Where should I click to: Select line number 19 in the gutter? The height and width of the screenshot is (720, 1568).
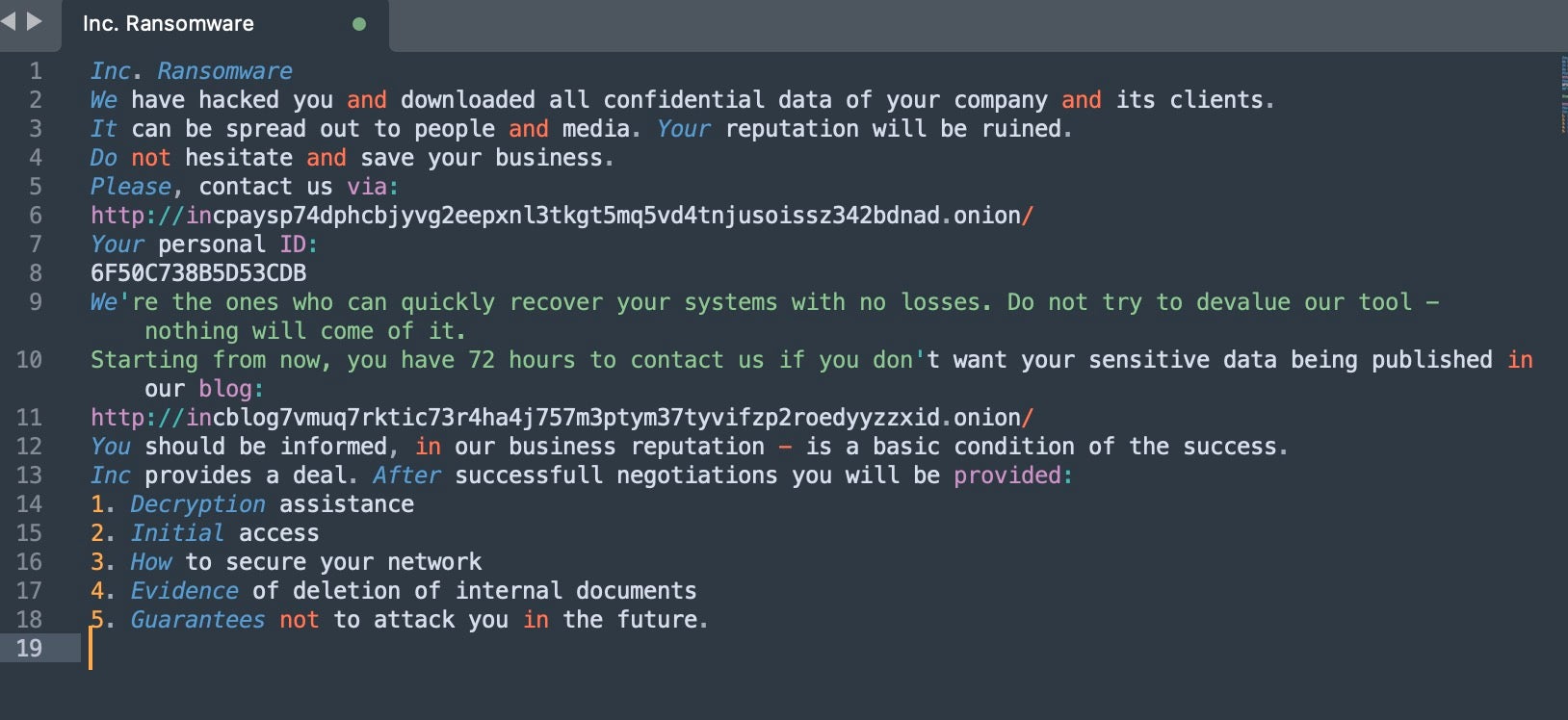pyautogui.click(x=30, y=649)
